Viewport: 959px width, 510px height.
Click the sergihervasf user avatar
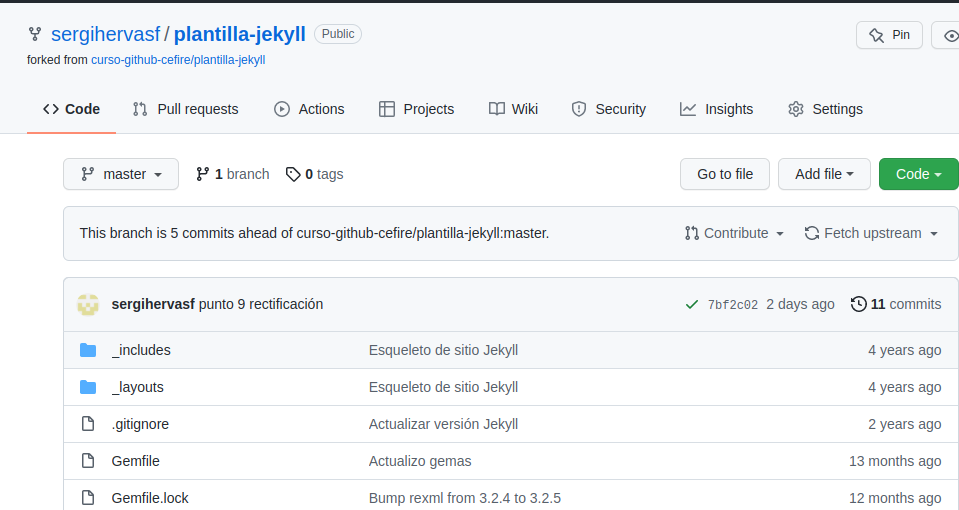pos(88,304)
